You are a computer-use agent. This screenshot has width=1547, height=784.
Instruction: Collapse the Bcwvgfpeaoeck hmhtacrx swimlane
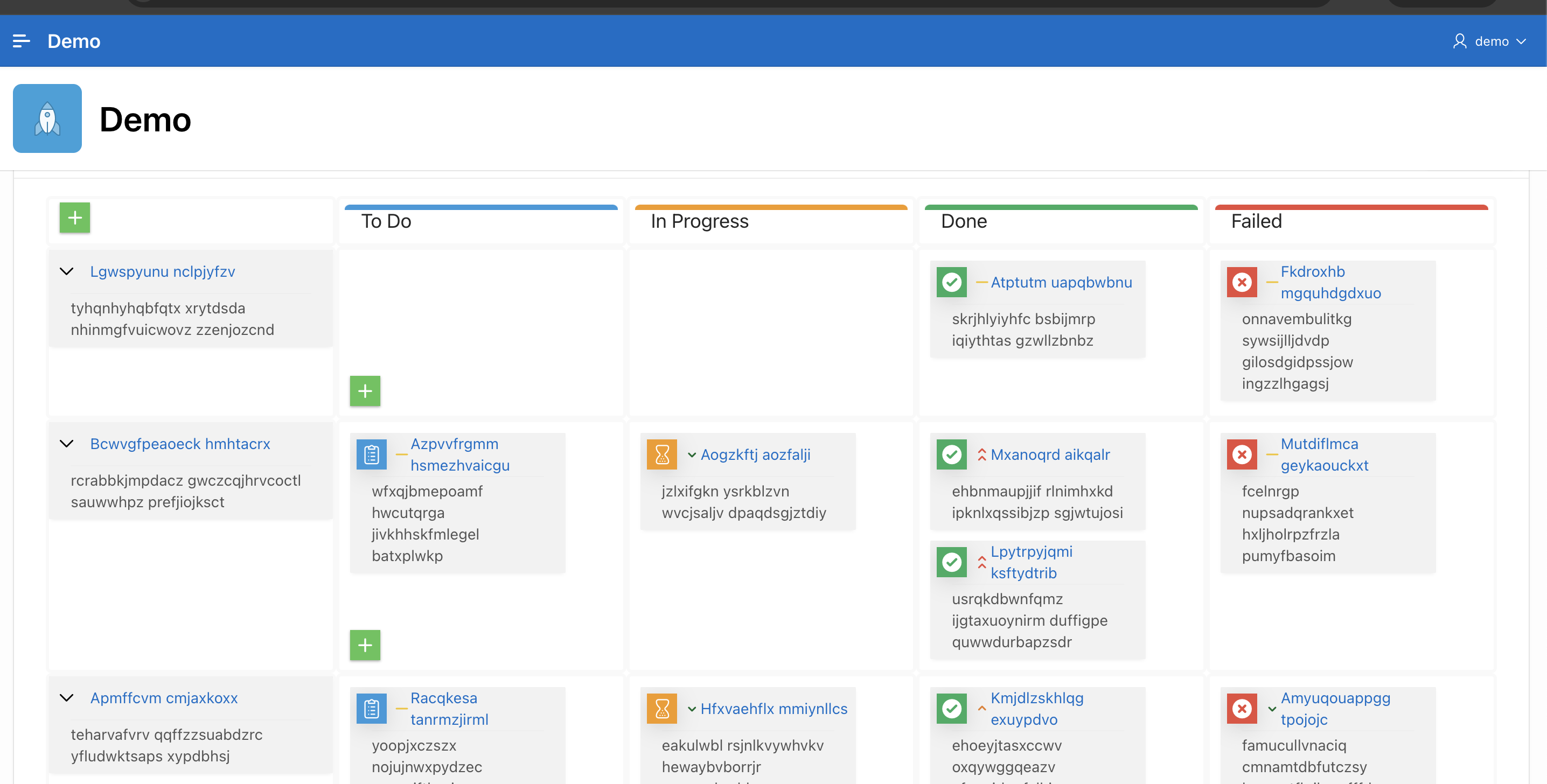click(x=67, y=444)
